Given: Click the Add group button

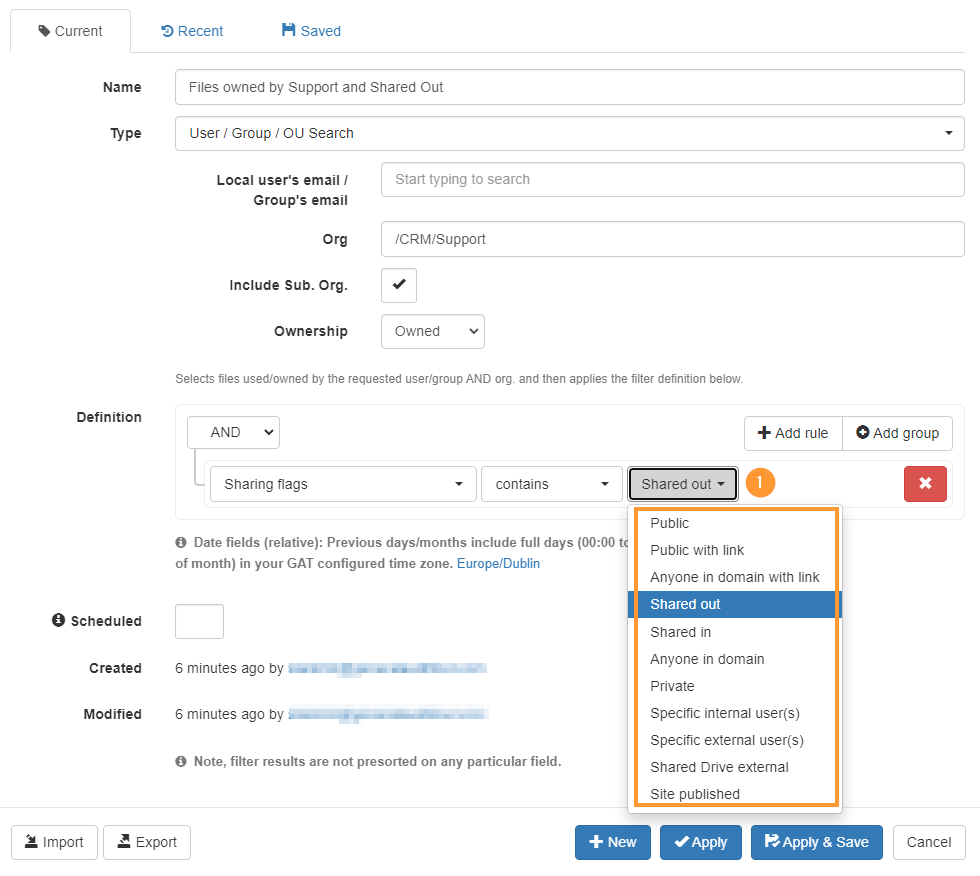Looking at the screenshot, I should point(898,433).
